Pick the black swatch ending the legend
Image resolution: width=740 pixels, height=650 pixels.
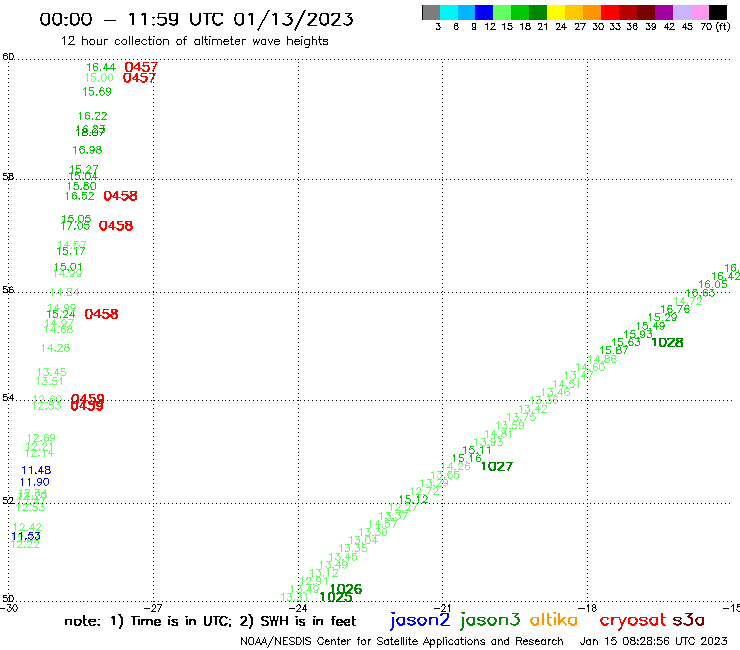pos(718,12)
